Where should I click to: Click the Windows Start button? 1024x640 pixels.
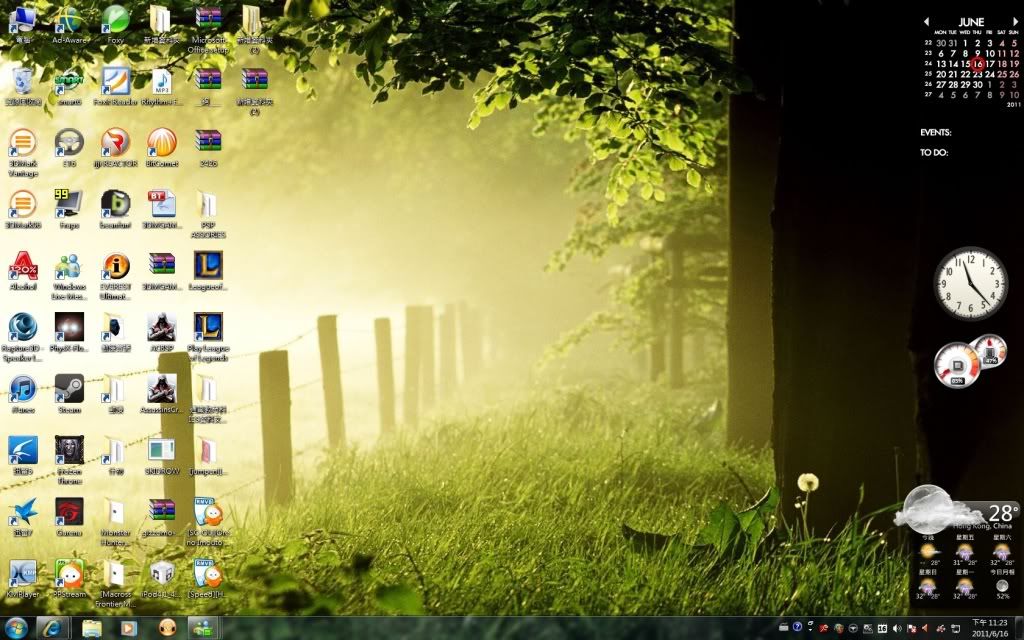(x=17, y=628)
